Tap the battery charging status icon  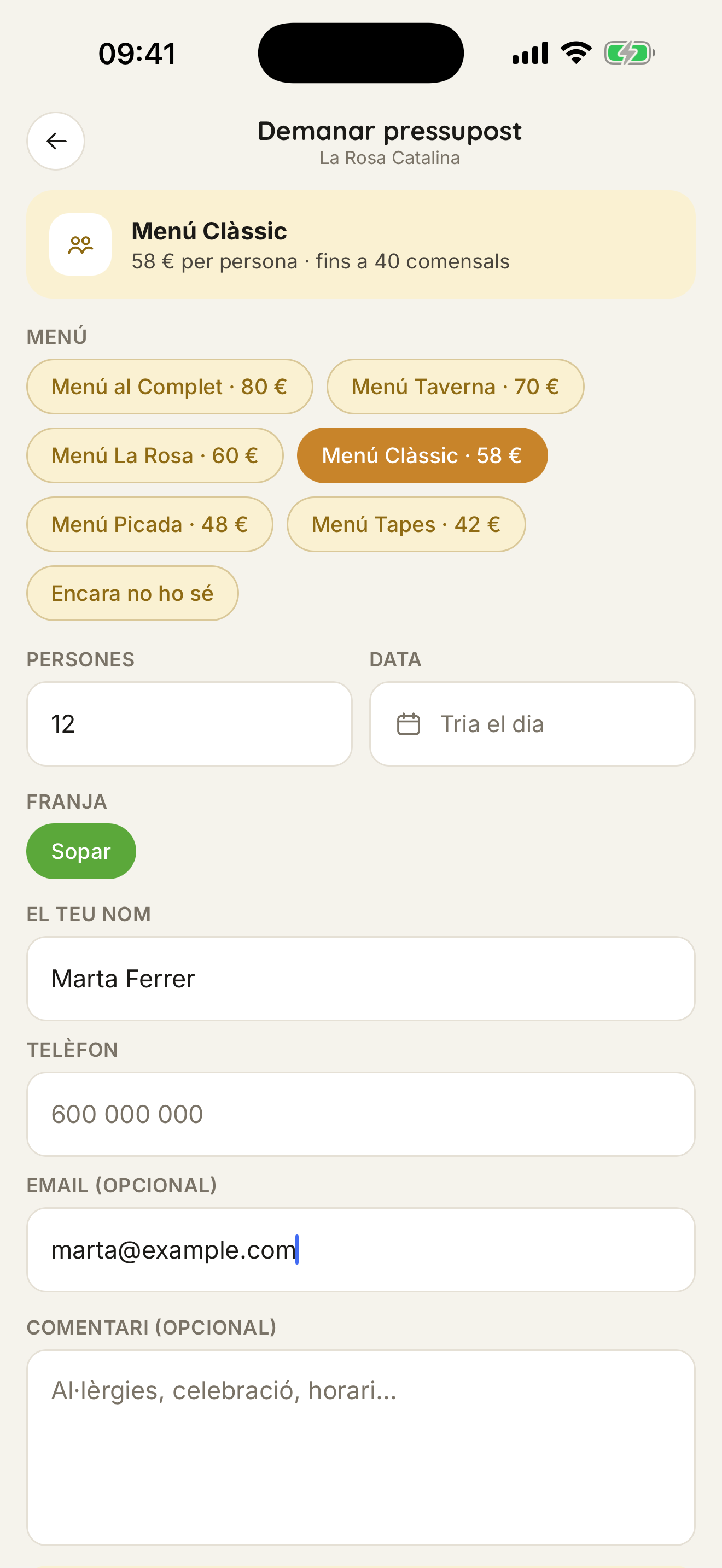[x=630, y=53]
